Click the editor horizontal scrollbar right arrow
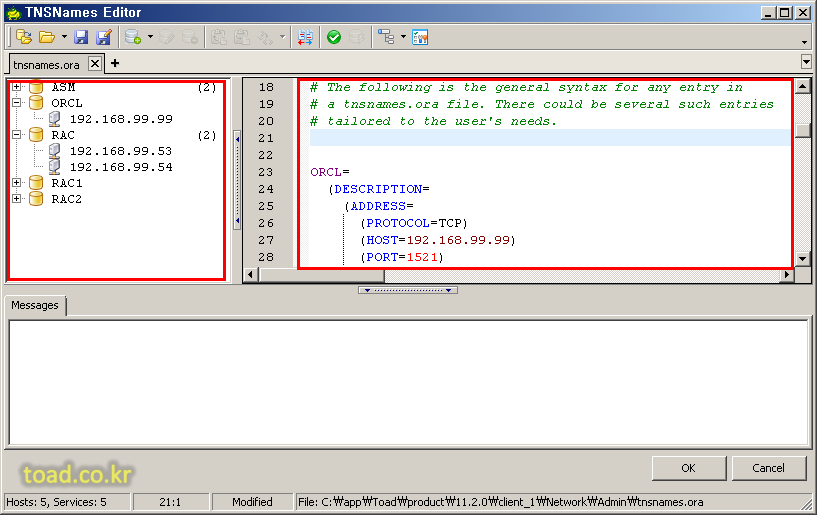Screen dimensions: 817x515 pyautogui.click(x=786, y=274)
